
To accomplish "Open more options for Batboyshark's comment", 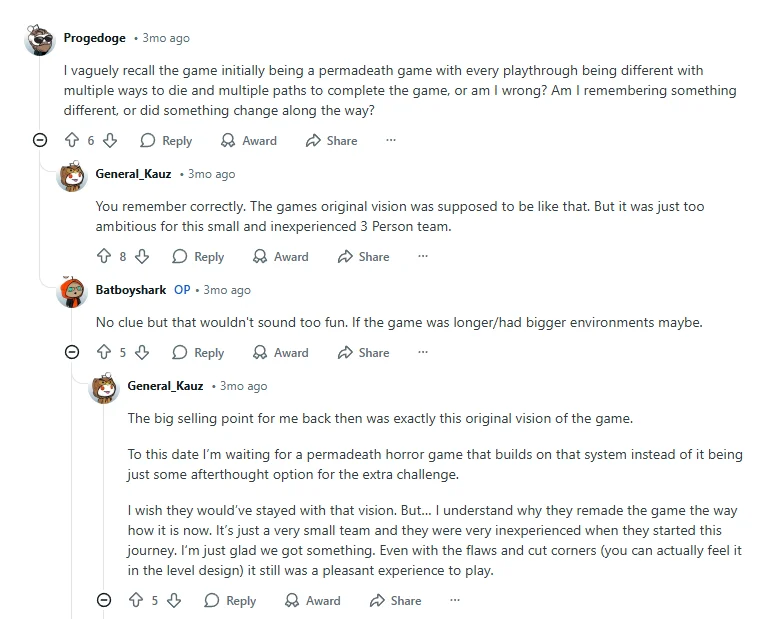I will [423, 352].
